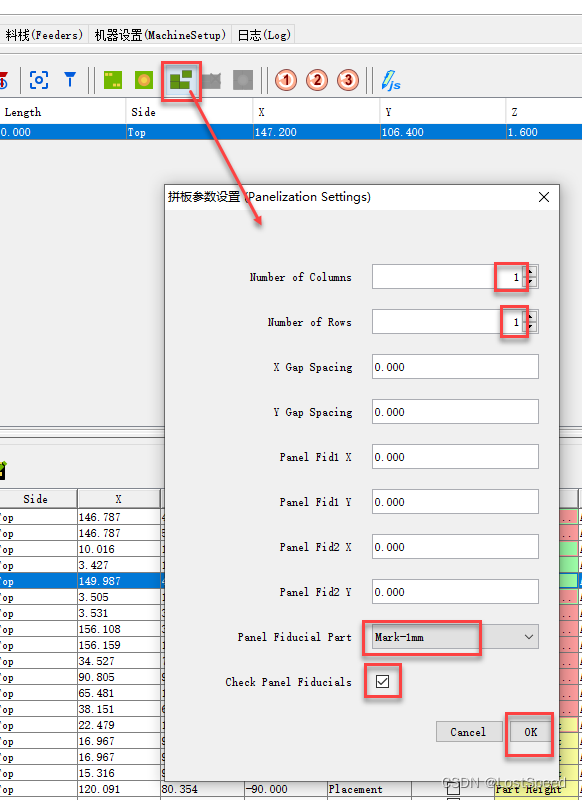Select placement cell 80.354
The width and height of the screenshot is (582, 800).
(202, 789)
